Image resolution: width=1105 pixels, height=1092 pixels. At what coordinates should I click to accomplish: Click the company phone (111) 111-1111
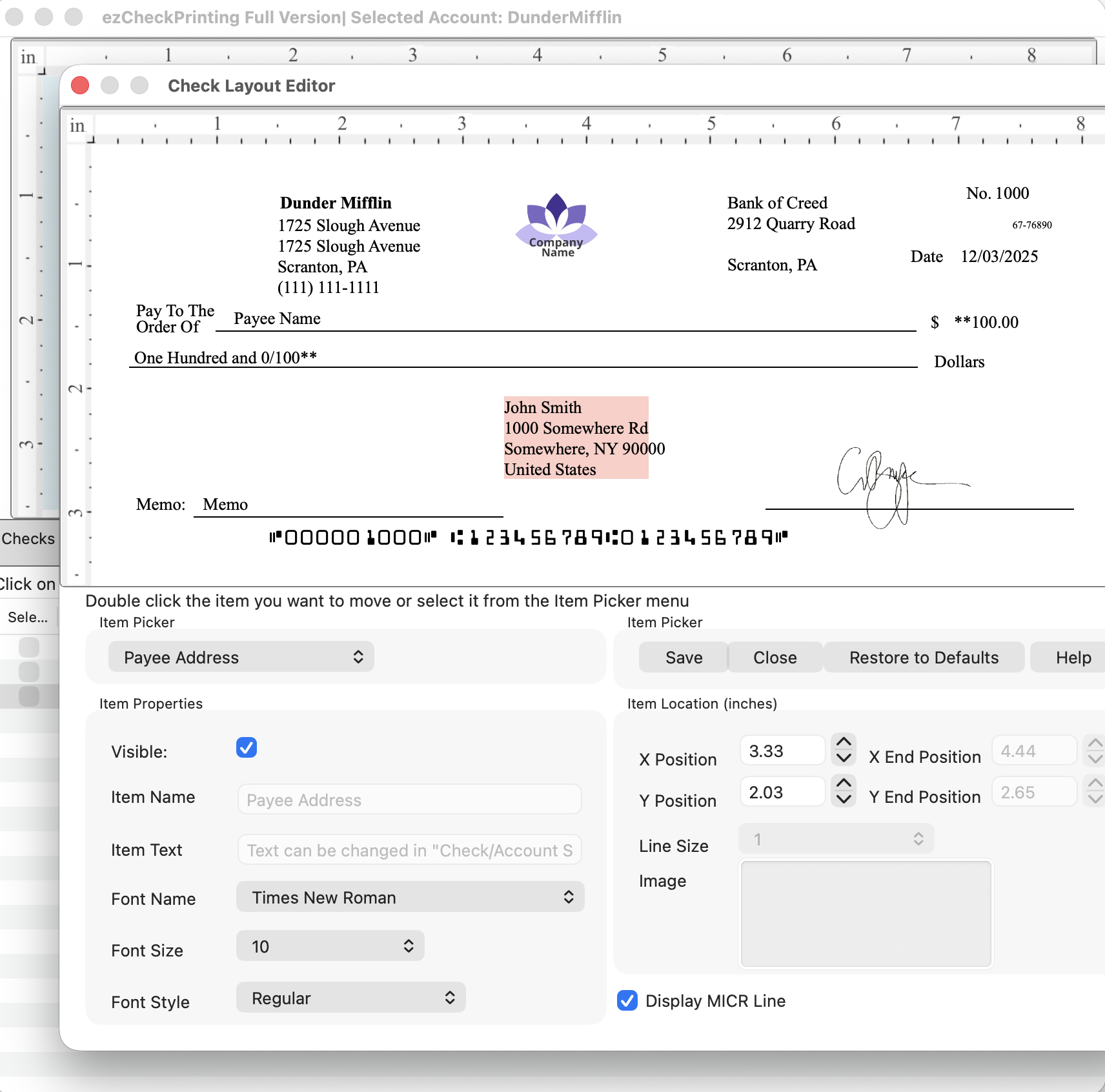(x=329, y=287)
